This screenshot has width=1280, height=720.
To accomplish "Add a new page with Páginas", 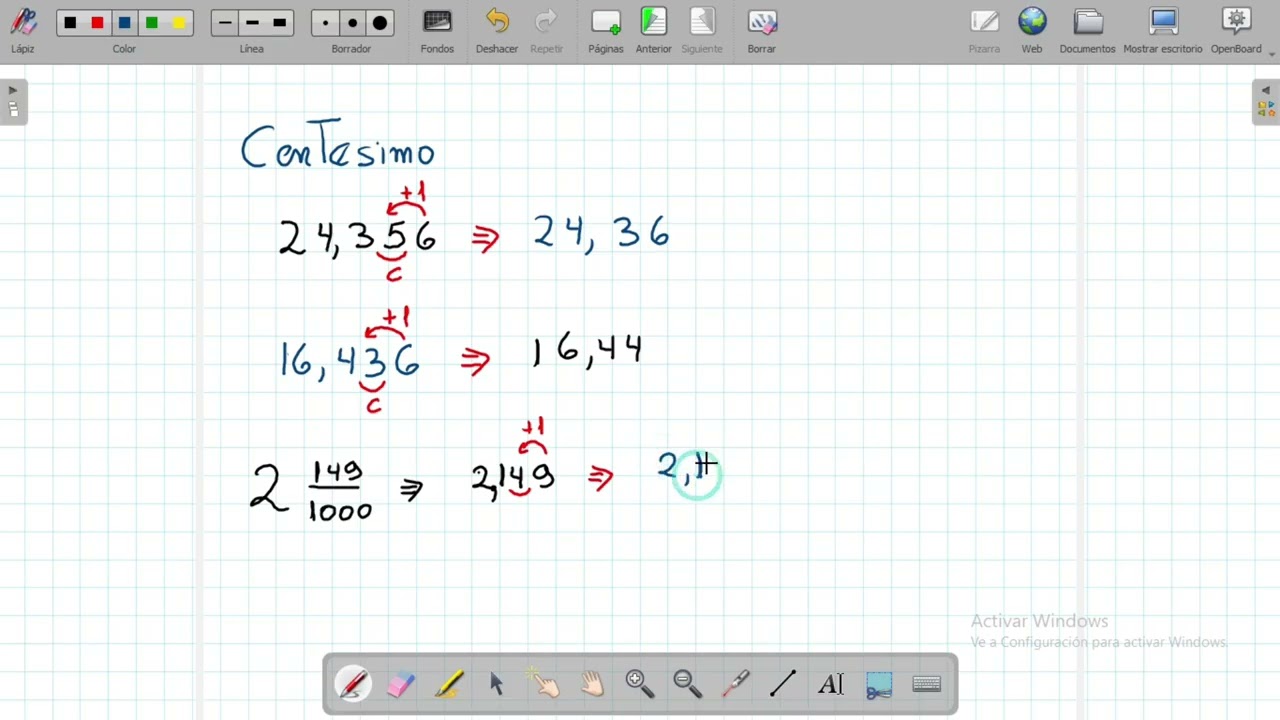I will pyautogui.click(x=605, y=30).
